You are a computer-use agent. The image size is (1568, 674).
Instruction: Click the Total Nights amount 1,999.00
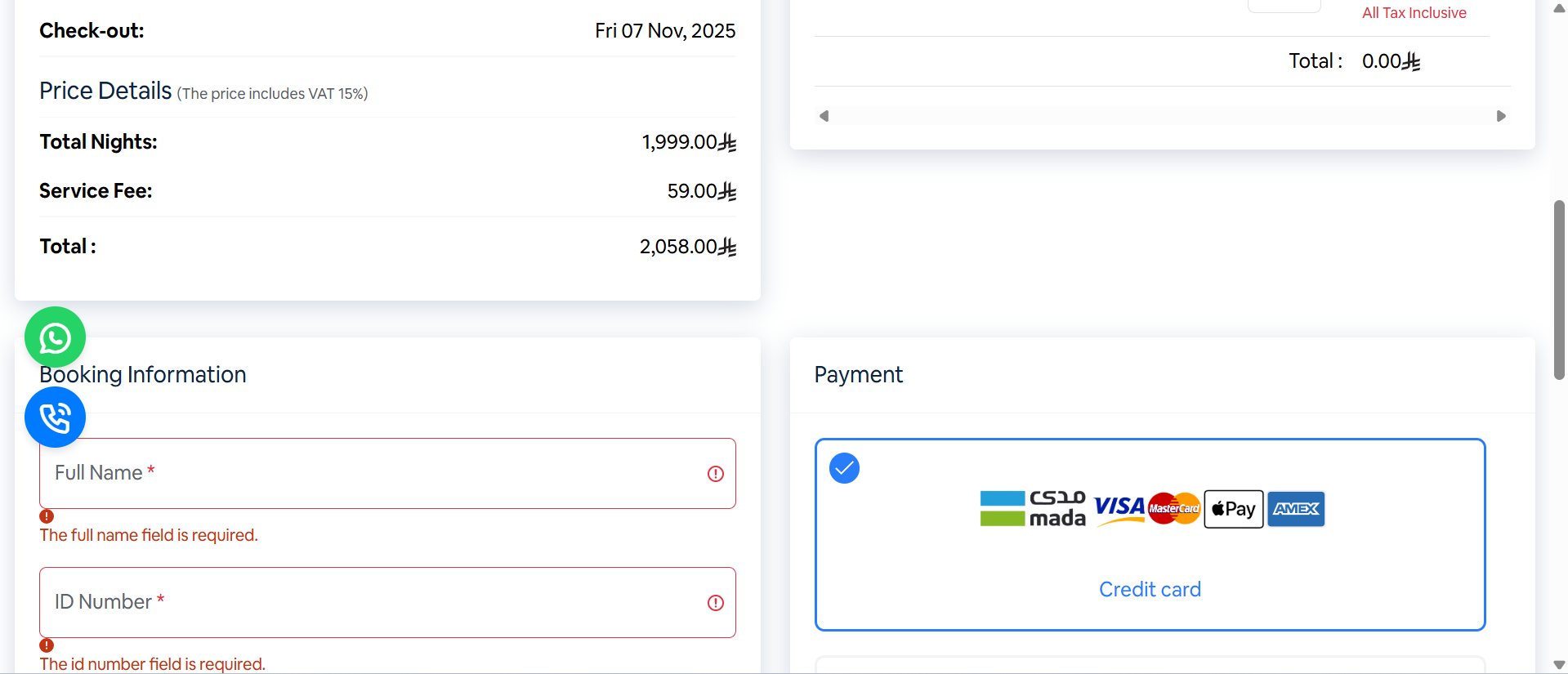tap(689, 142)
